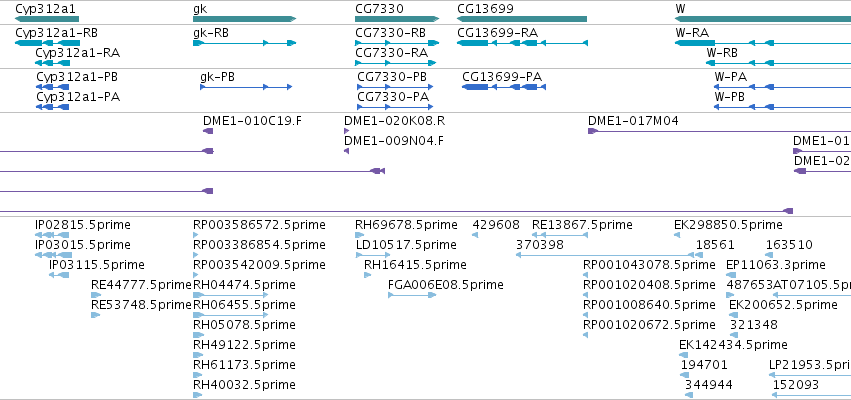Click EST RH49122.5prime
851x400 pixels.
pyautogui.click(x=198, y=355)
